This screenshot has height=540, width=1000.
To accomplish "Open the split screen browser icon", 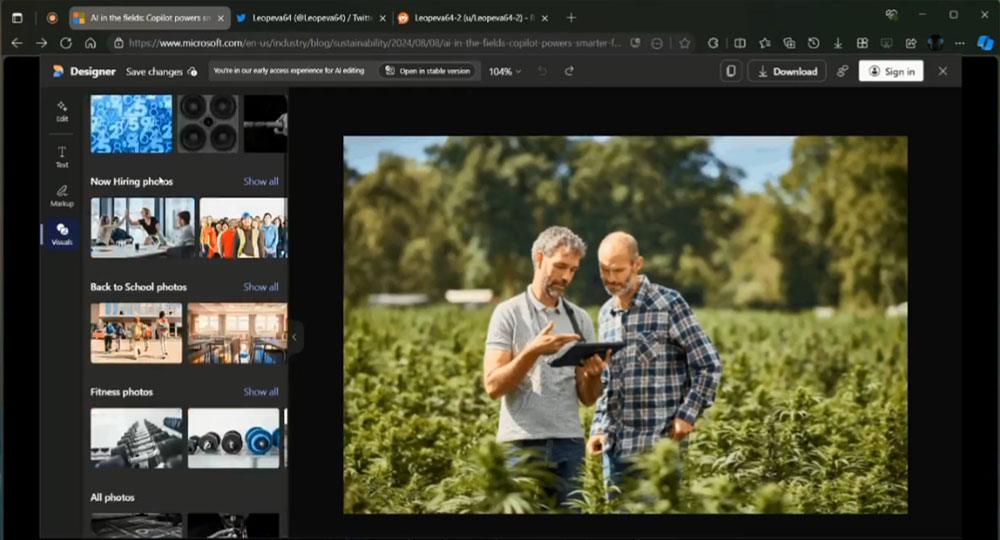I will (740, 43).
